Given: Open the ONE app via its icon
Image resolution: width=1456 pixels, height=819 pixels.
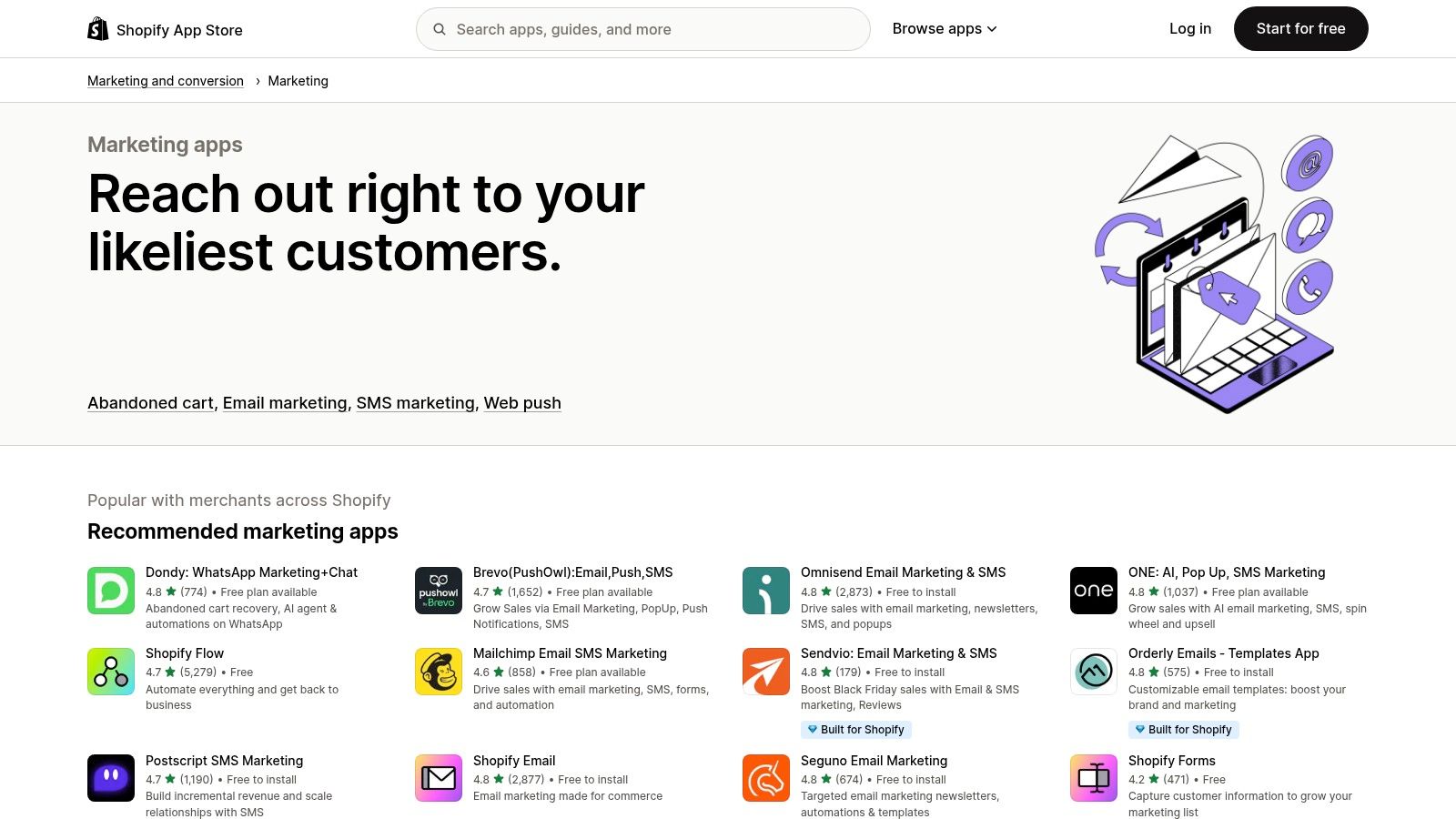Looking at the screenshot, I should (x=1094, y=591).
